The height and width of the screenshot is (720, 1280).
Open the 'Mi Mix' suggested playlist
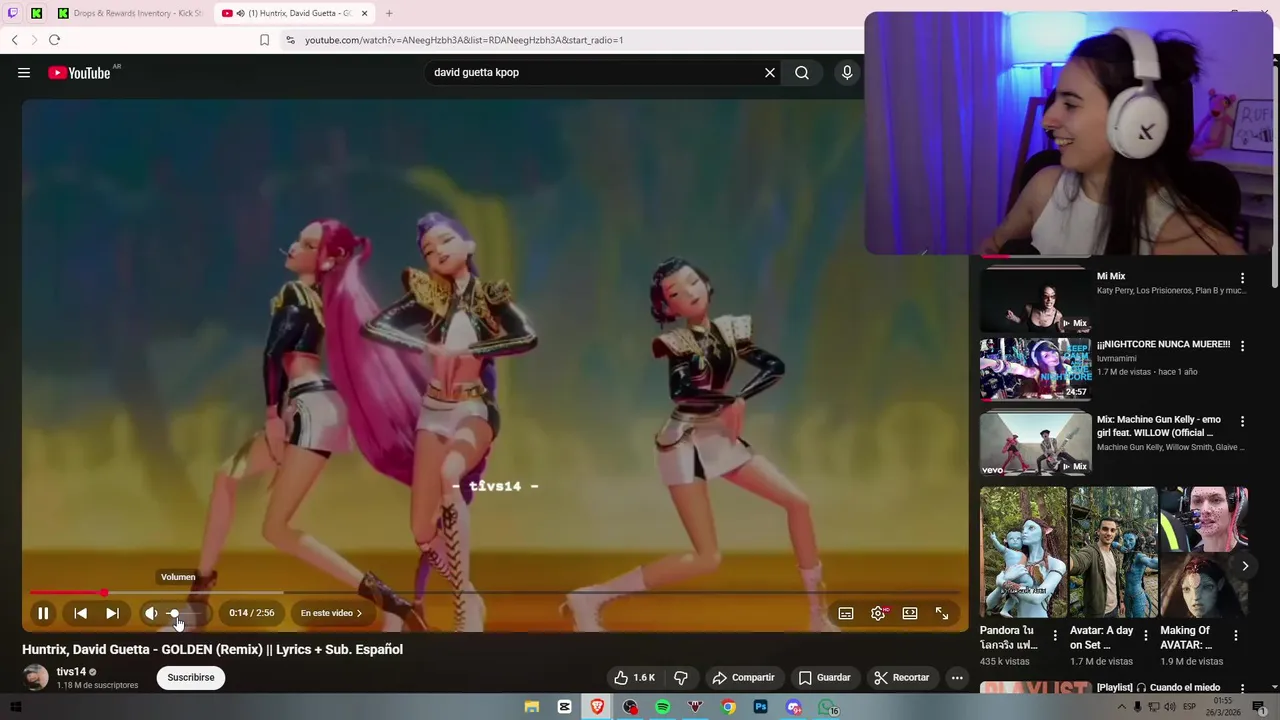tap(1035, 298)
